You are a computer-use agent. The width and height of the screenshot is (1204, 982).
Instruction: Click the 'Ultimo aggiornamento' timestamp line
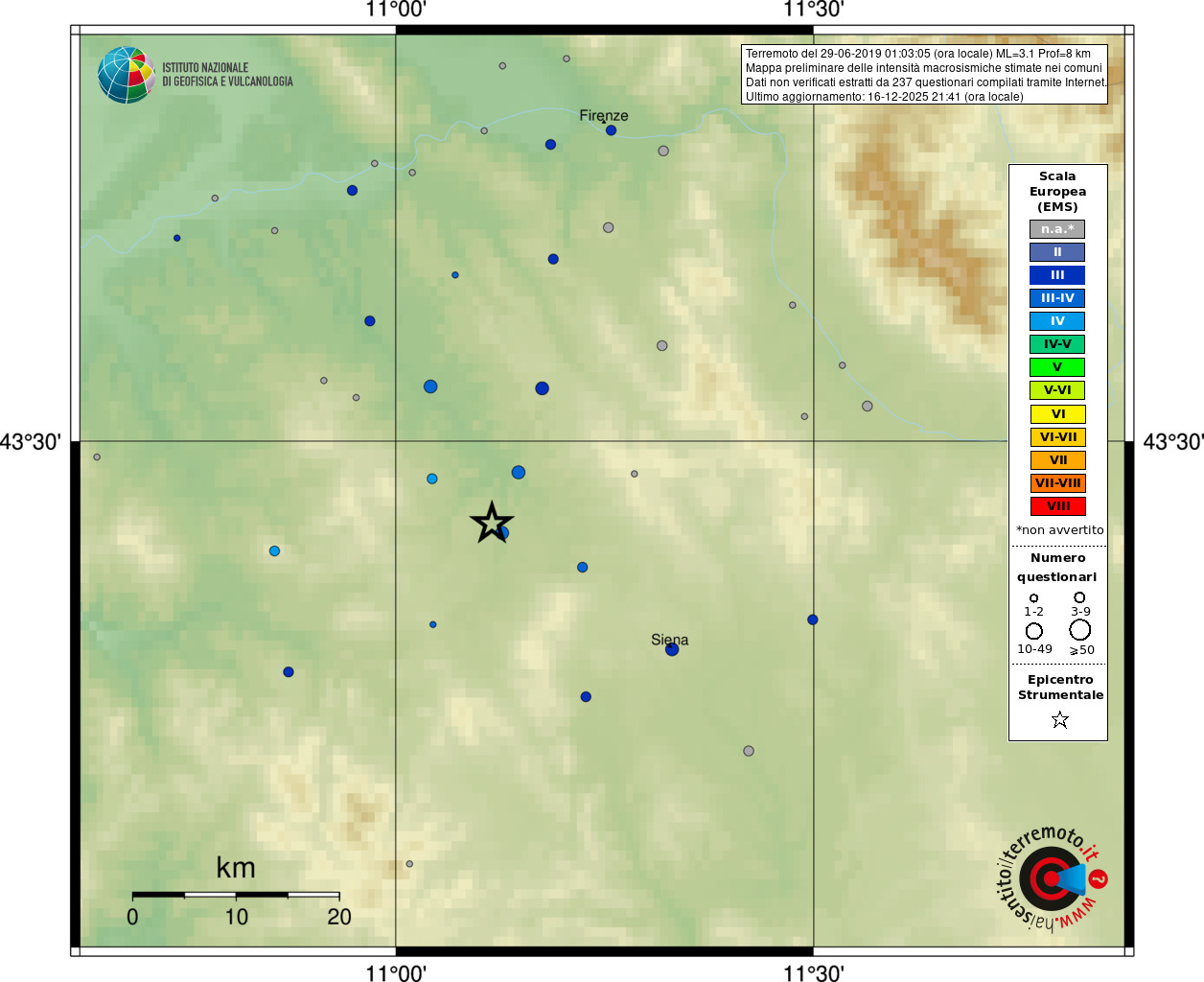tap(885, 97)
